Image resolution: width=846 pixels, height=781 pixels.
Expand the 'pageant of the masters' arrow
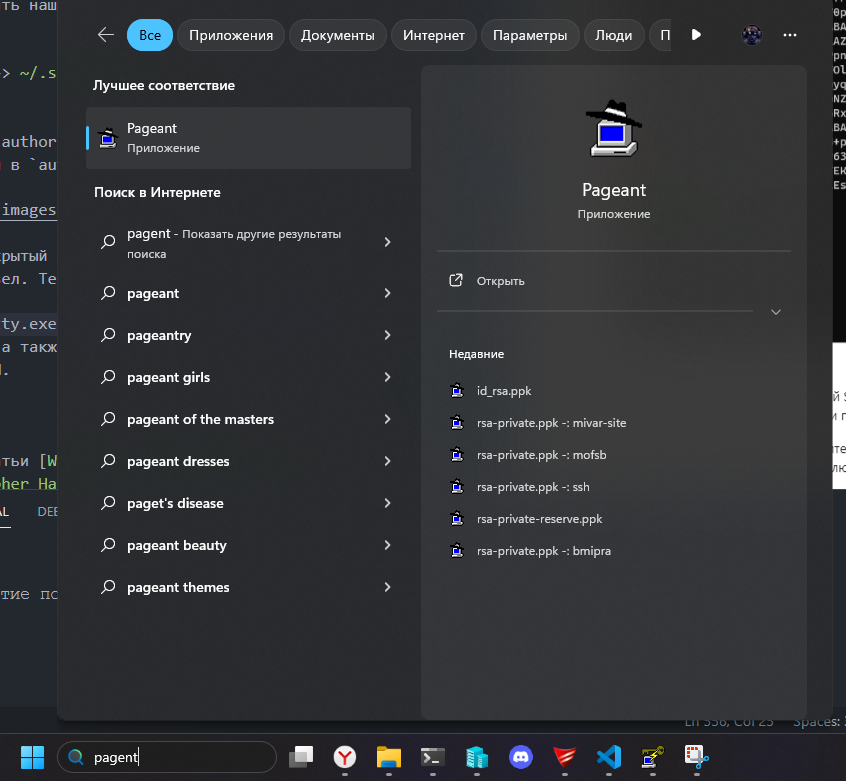(387, 420)
